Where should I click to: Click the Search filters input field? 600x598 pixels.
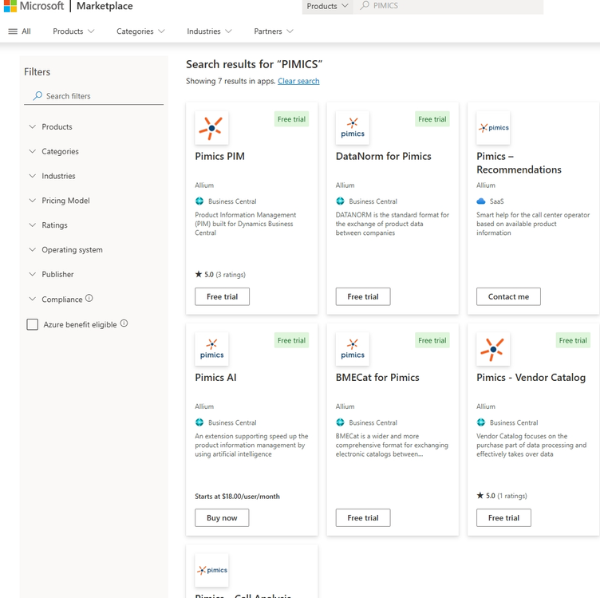[x=95, y=96]
